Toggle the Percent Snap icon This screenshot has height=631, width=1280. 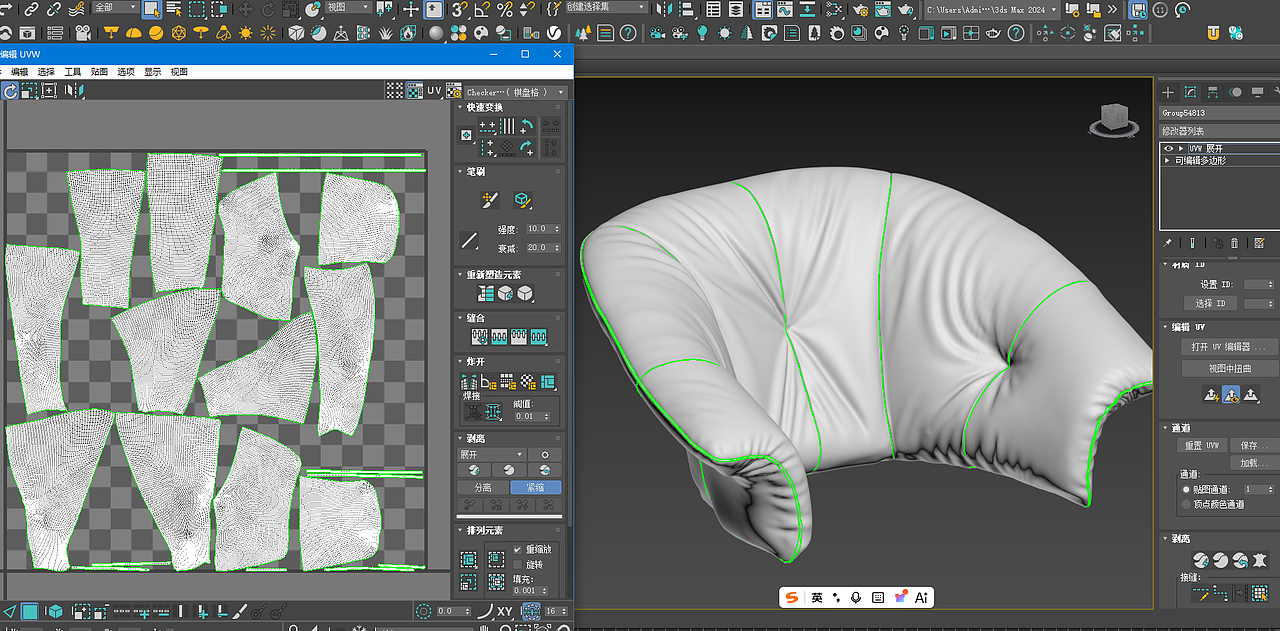(x=504, y=9)
